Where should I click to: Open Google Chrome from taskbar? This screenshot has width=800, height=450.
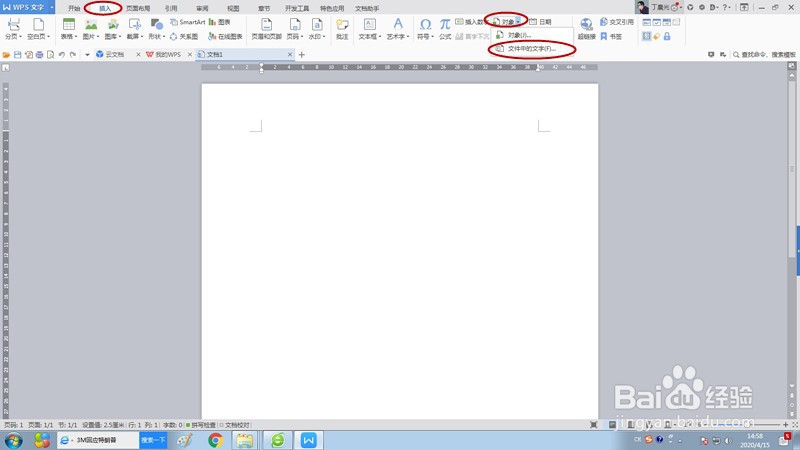(215, 440)
